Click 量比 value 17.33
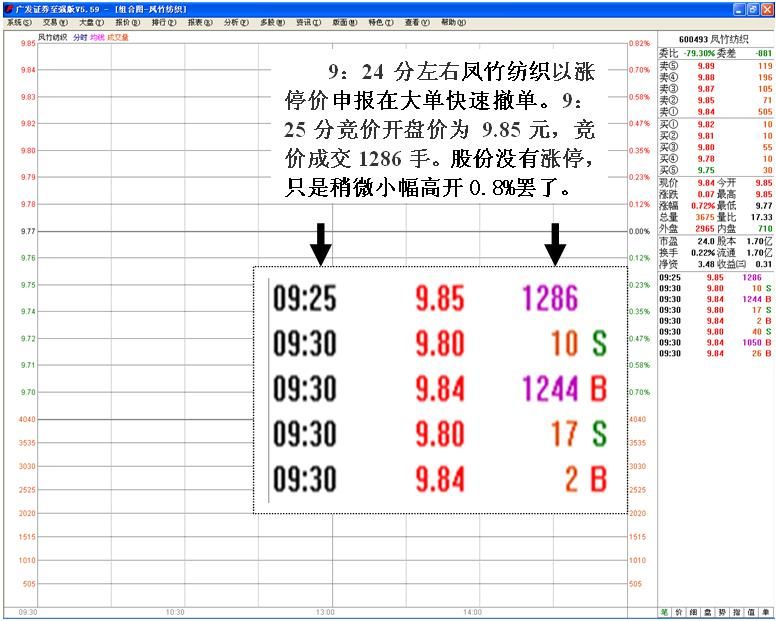 [762, 217]
